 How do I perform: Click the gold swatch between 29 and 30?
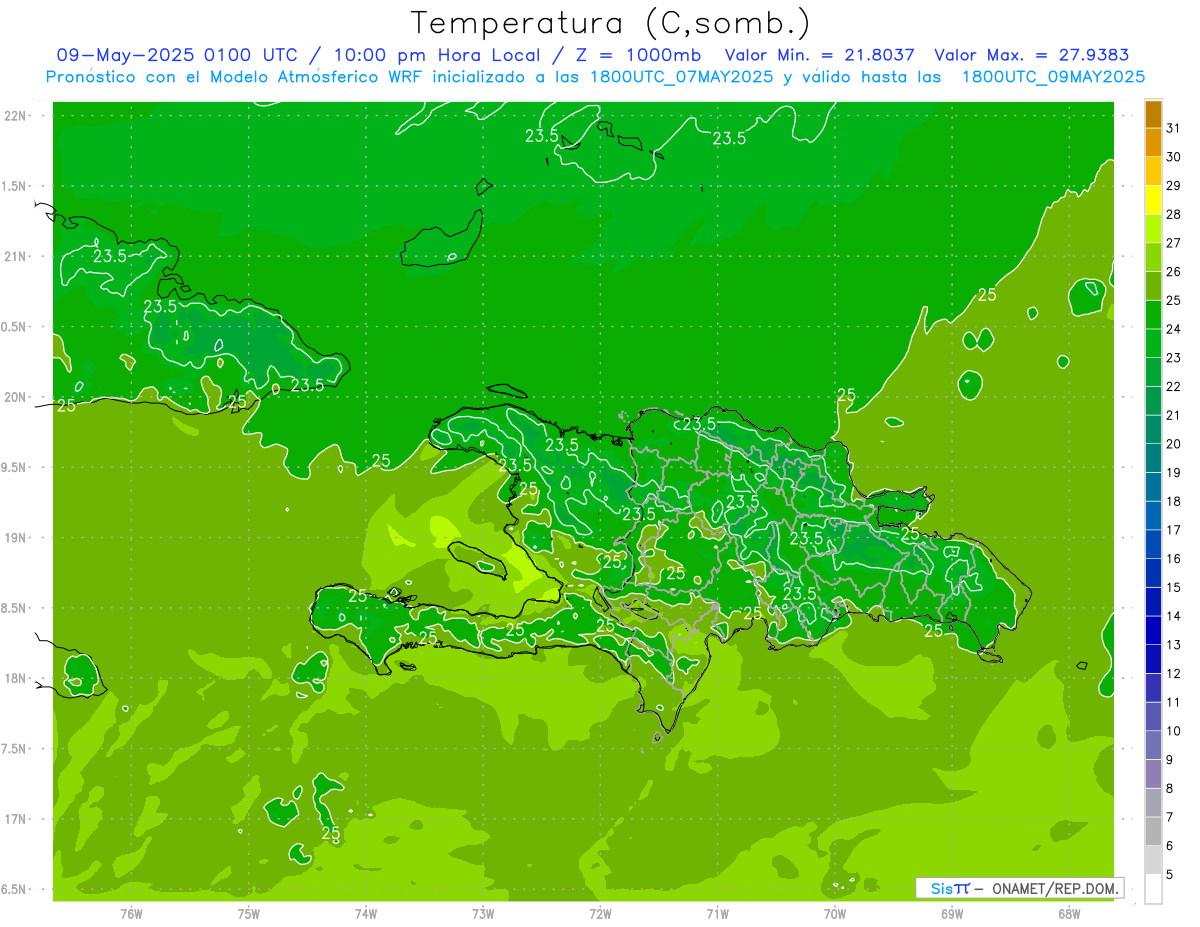coord(1153,171)
